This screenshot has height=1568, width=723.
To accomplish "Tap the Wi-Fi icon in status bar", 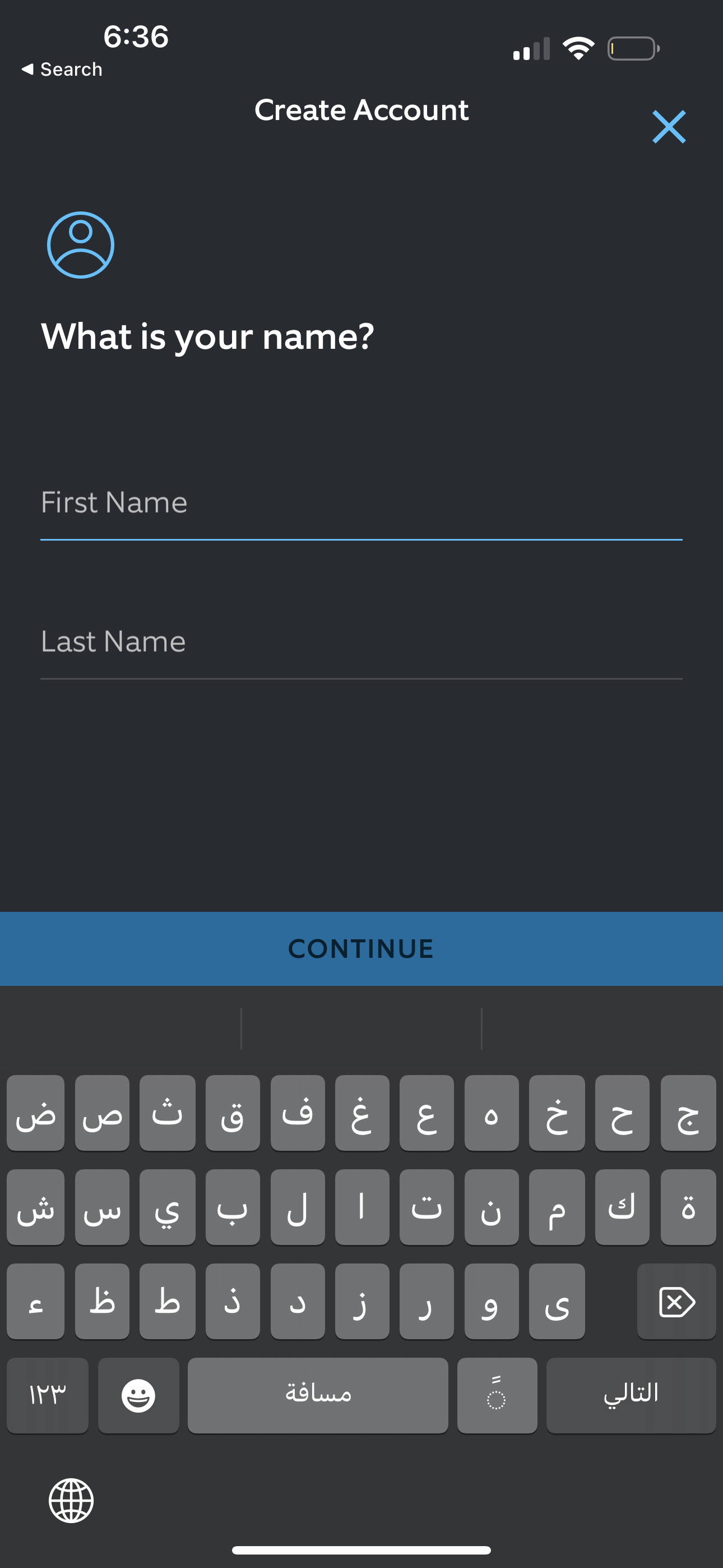I will click(579, 48).
